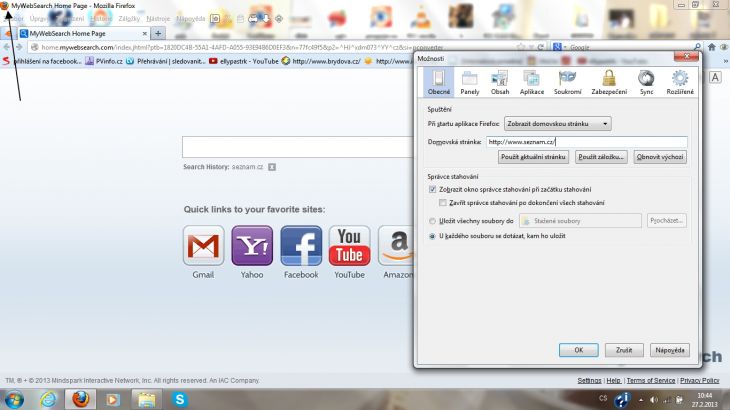Switch to Firefox in the taskbar
730x410 pixels.
[x=81, y=399]
